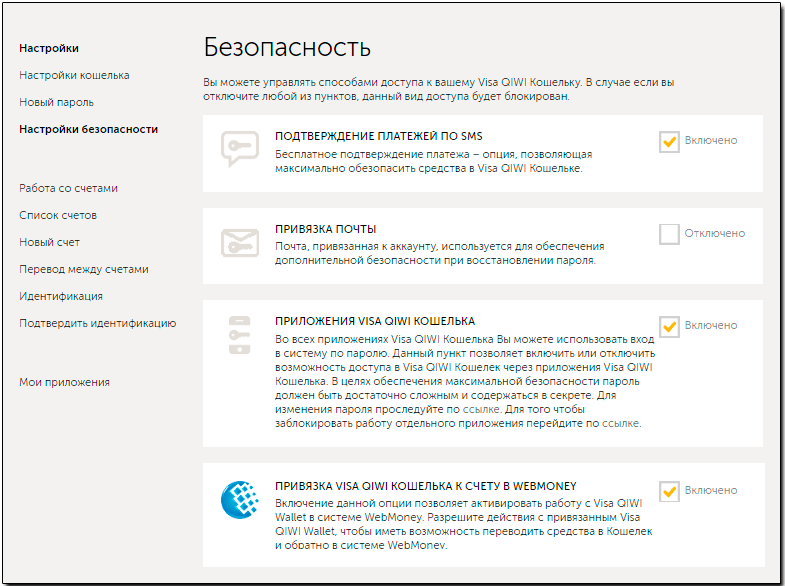Screen dimensions: 785x586
Task: Select Настройки безопасности in the sidebar
Action: point(89,129)
